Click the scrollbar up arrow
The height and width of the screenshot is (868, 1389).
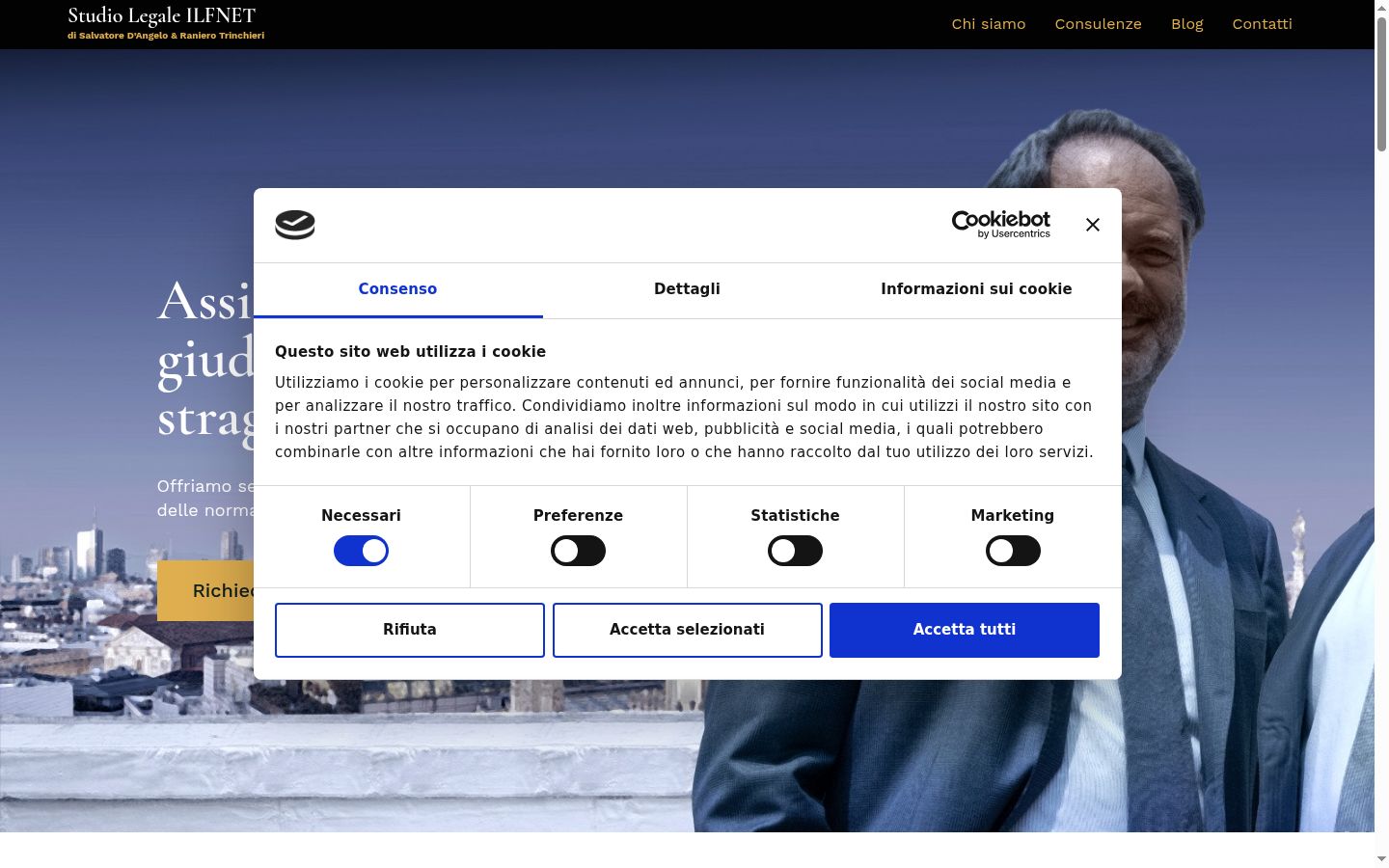[1381, 7]
